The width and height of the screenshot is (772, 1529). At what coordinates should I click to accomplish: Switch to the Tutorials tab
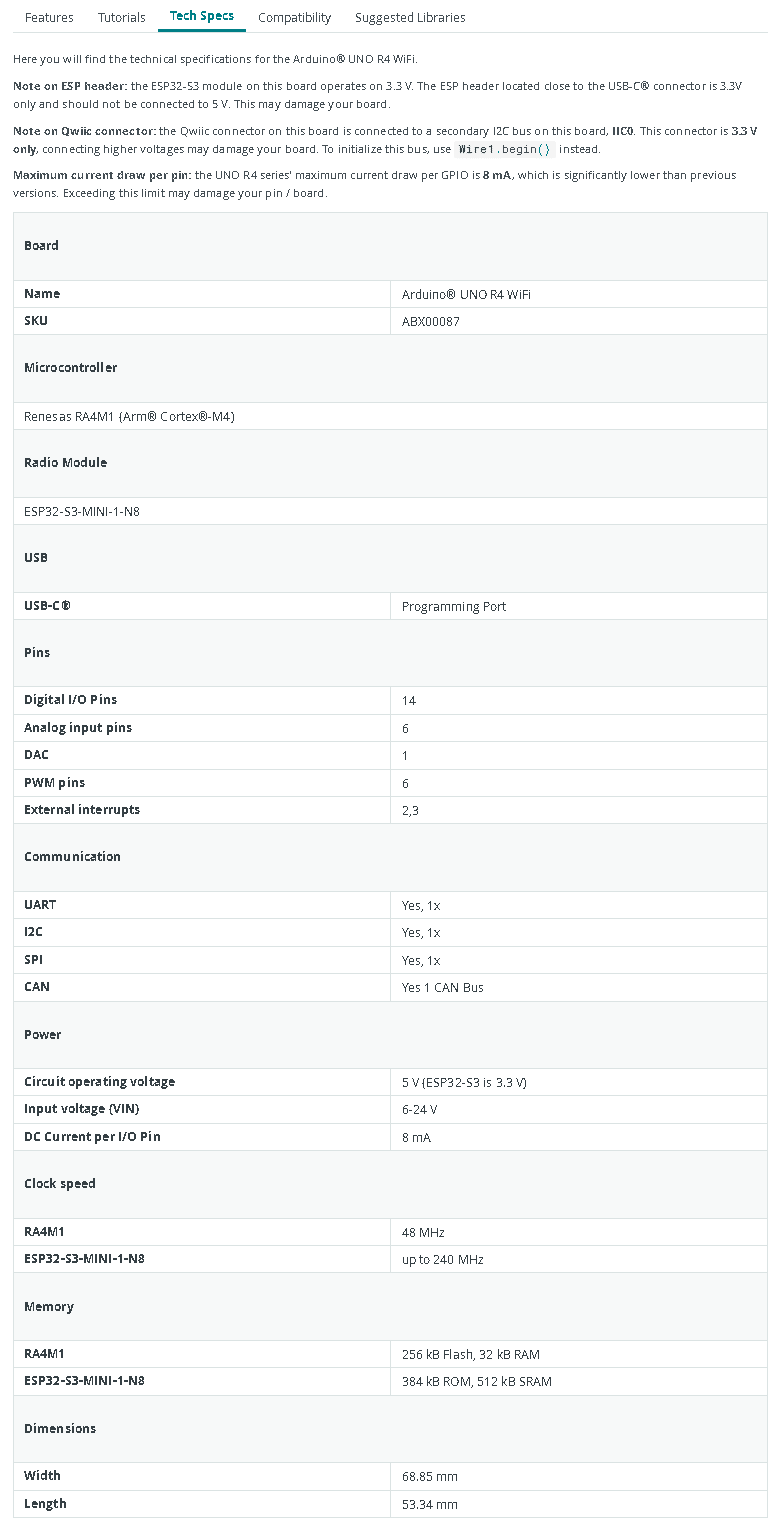pyautogui.click(x=122, y=17)
